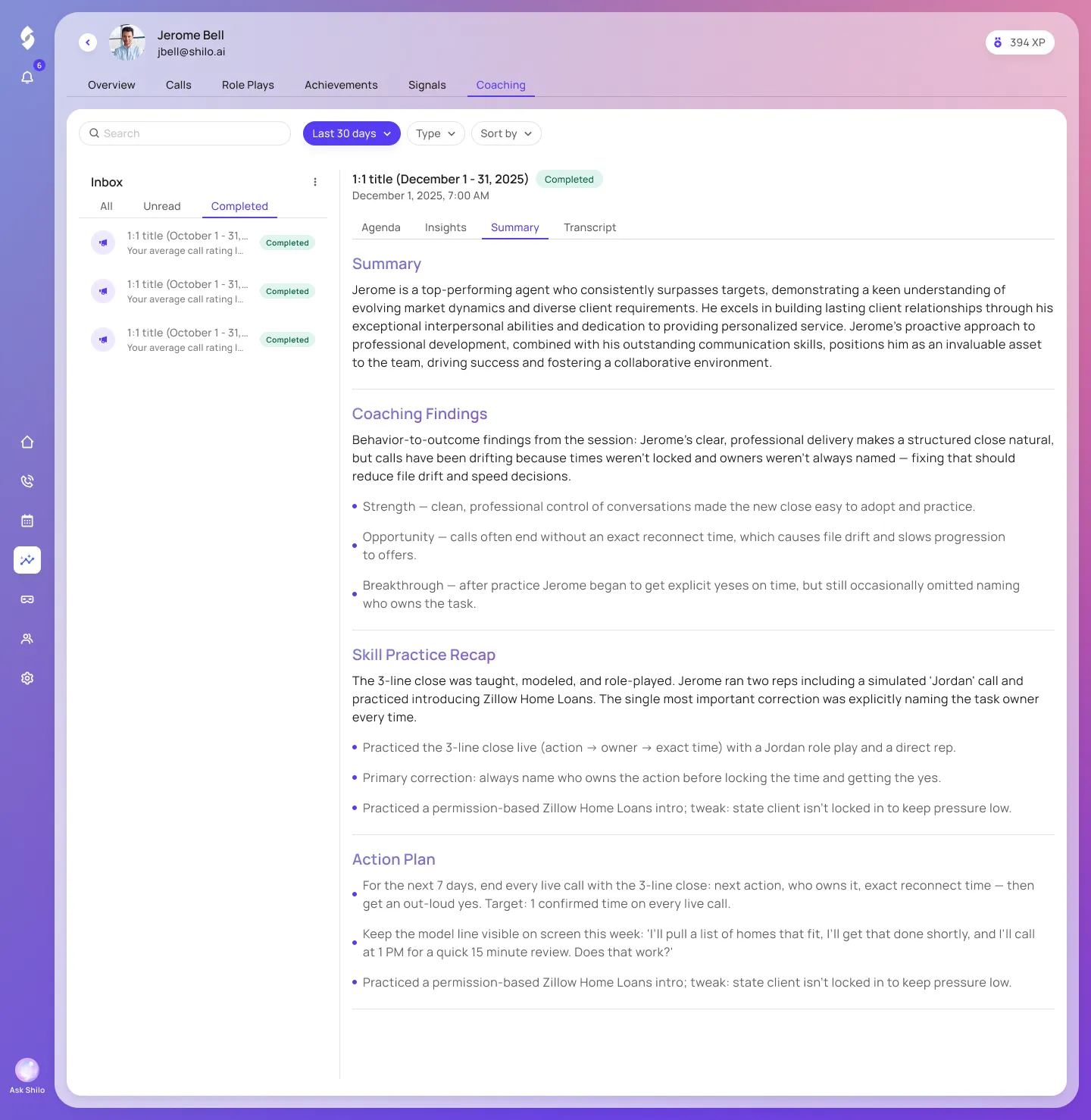
Task: Click the Inbox heading
Action: pyautogui.click(x=107, y=182)
